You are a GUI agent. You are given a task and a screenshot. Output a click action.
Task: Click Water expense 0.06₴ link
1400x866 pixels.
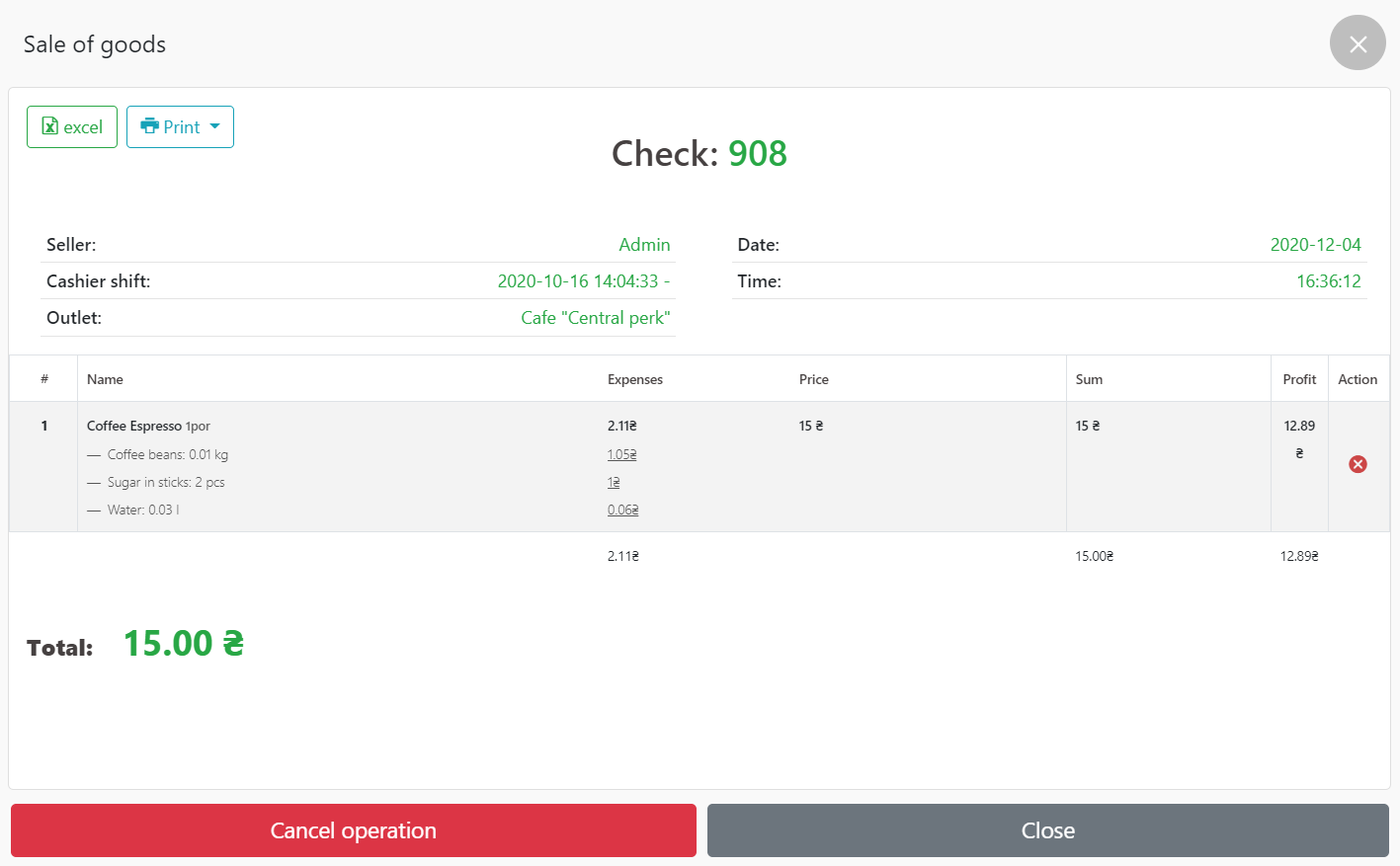click(x=622, y=511)
